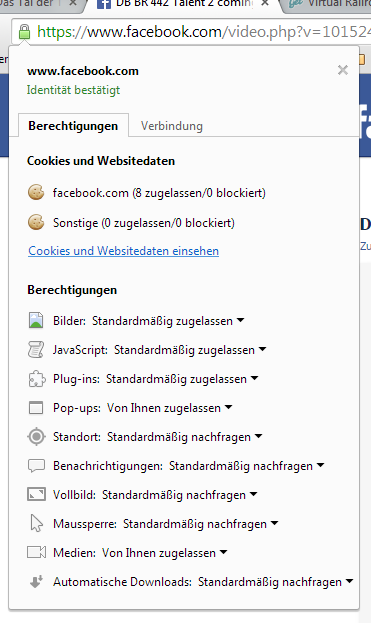Switch to the Verbindung tab

coord(172,126)
